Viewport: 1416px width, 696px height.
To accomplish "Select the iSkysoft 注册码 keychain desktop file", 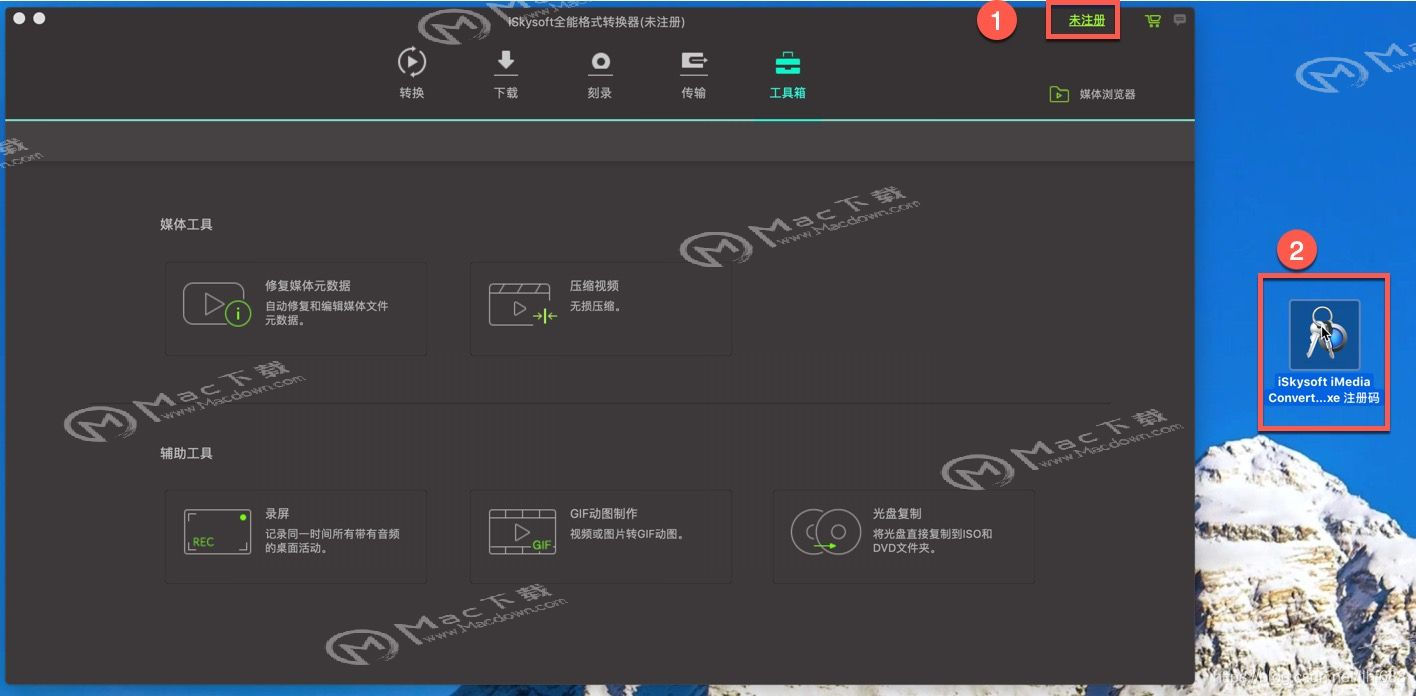I will (1324, 335).
